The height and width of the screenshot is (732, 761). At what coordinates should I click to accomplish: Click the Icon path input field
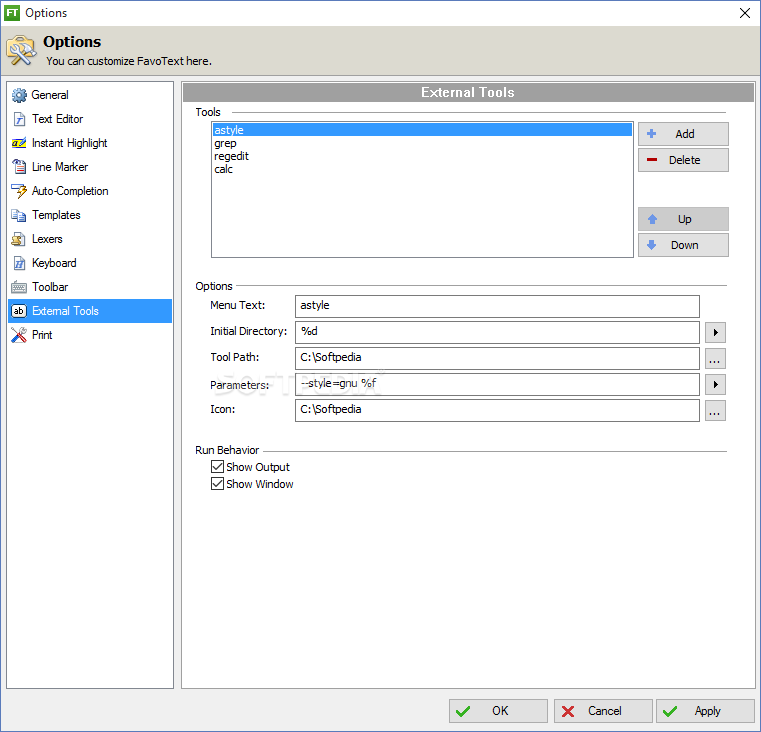pos(497,410)
